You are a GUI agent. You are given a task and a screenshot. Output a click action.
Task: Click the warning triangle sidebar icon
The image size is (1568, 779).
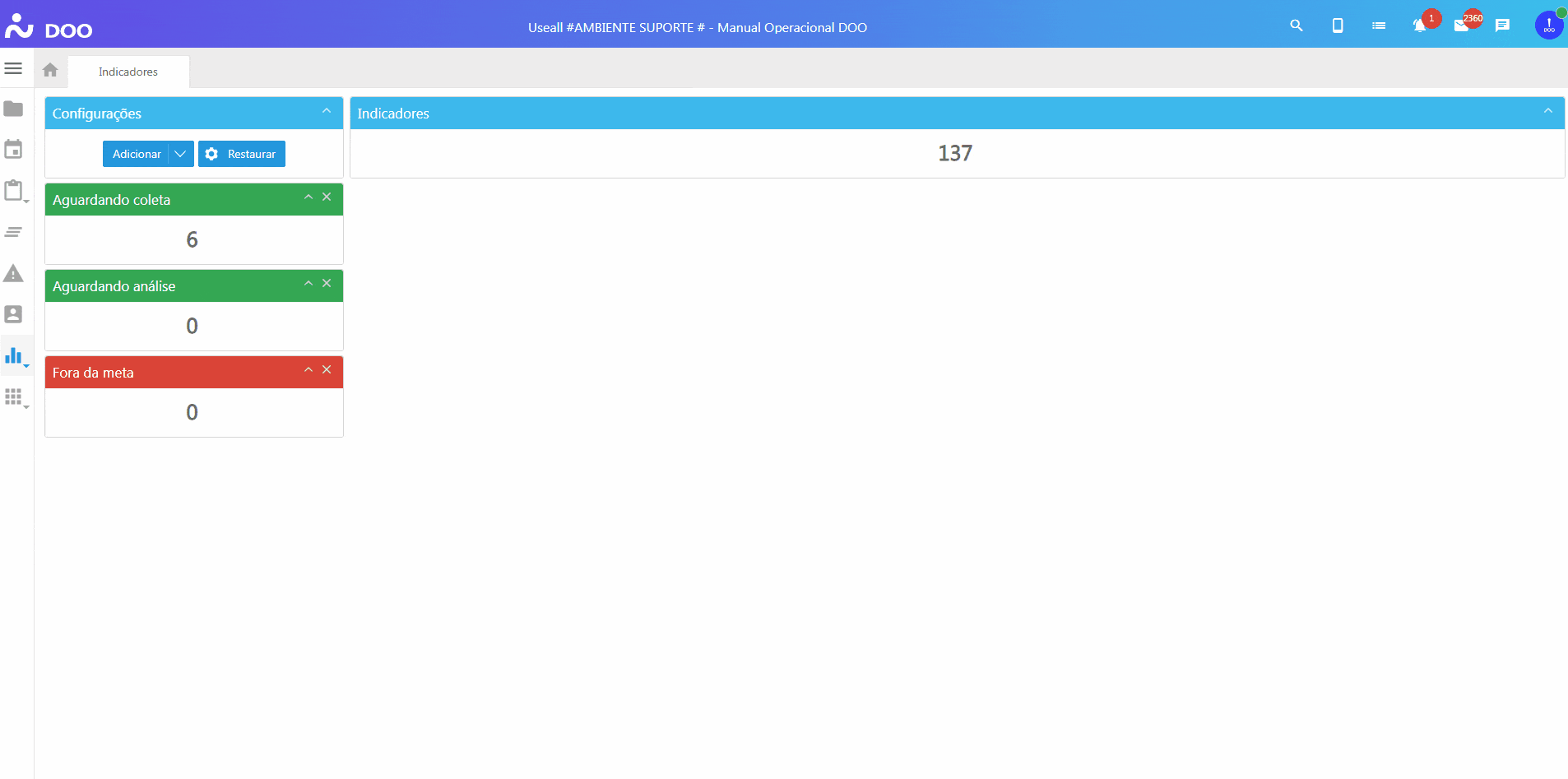(13, 274)
